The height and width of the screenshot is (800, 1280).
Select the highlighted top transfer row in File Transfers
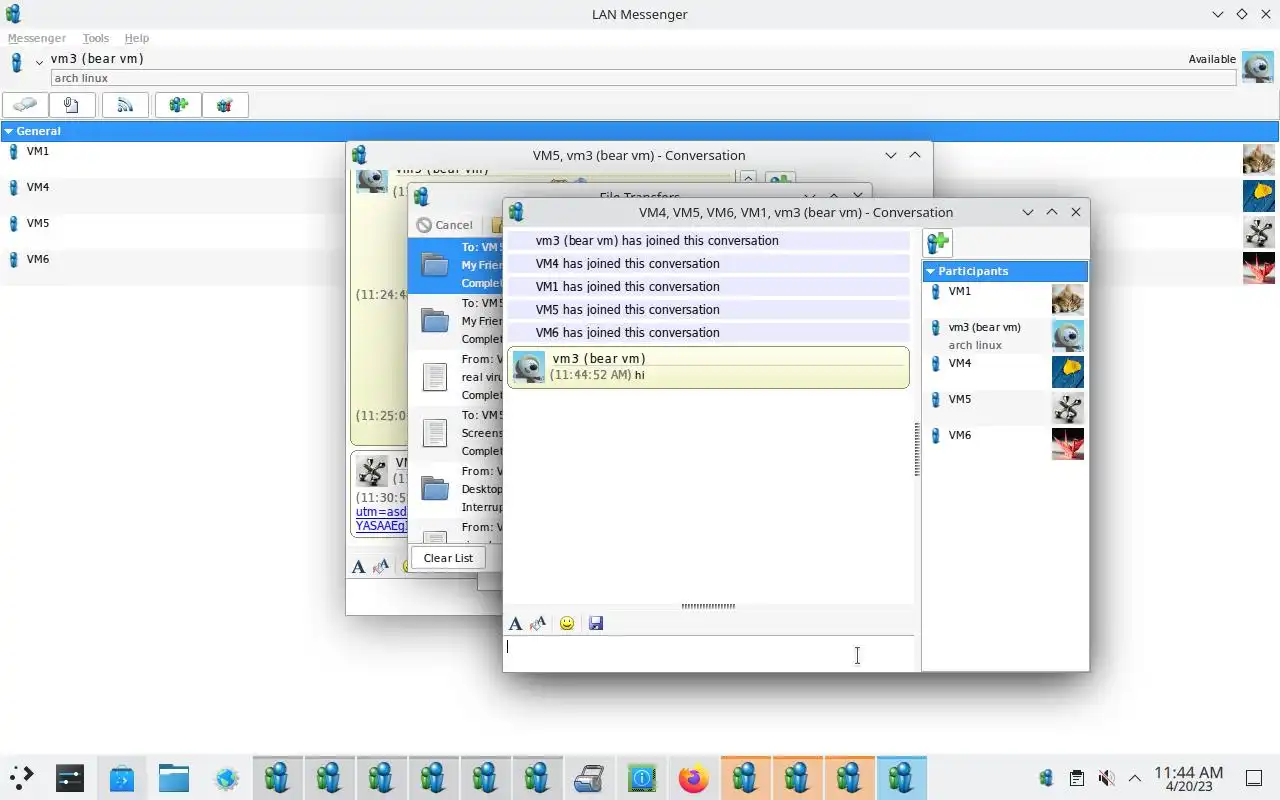[455, 265]
